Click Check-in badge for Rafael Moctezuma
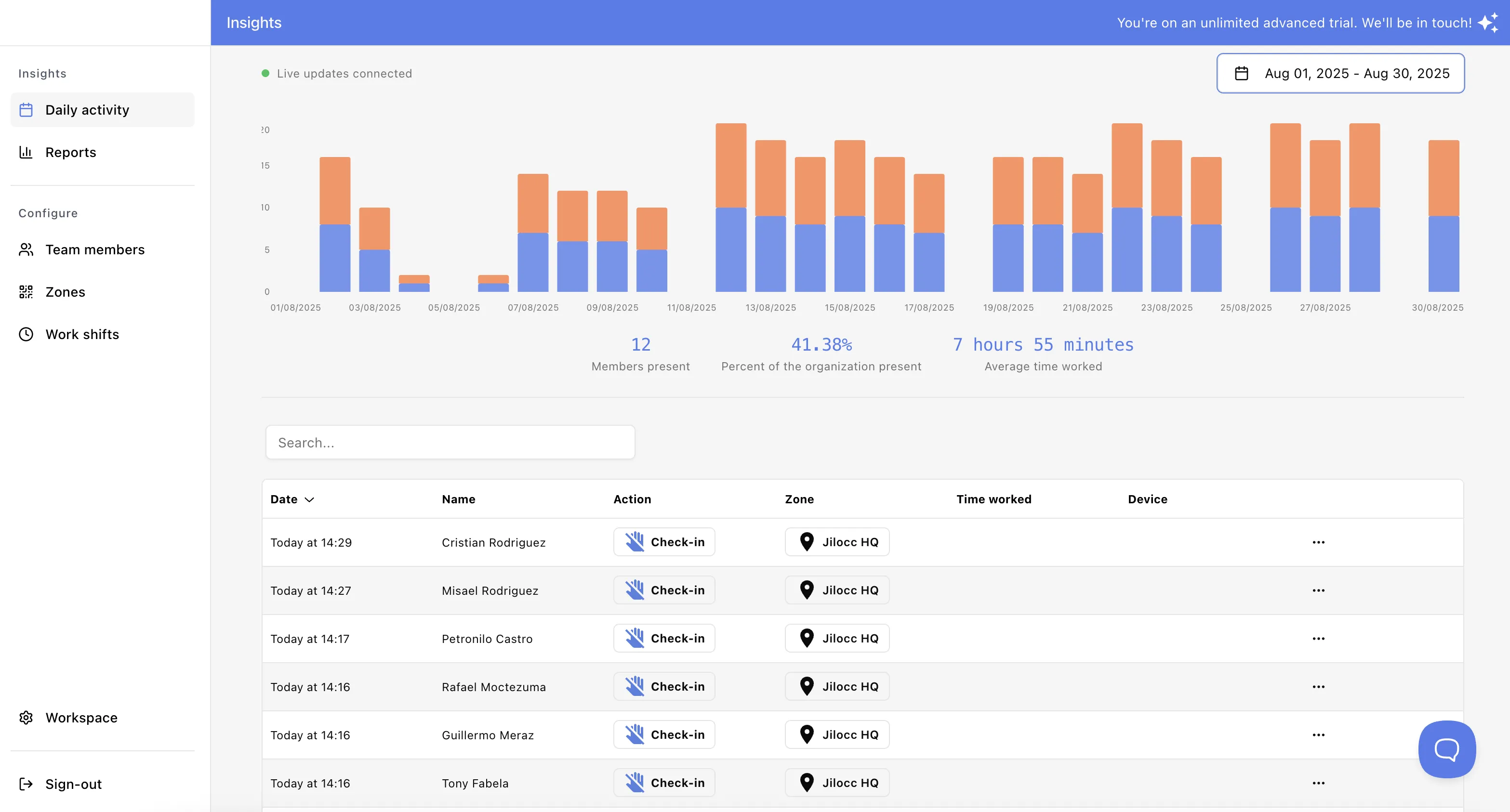The image size is (1510, 812). (x=663, y=686)
